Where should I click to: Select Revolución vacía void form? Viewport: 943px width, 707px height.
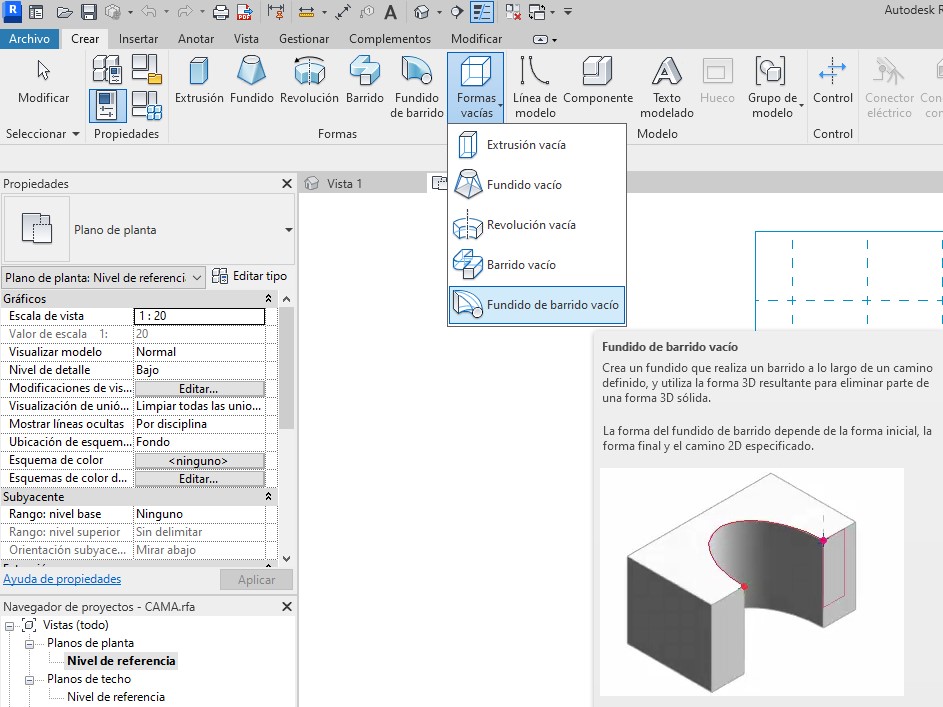tap(531, 225)
